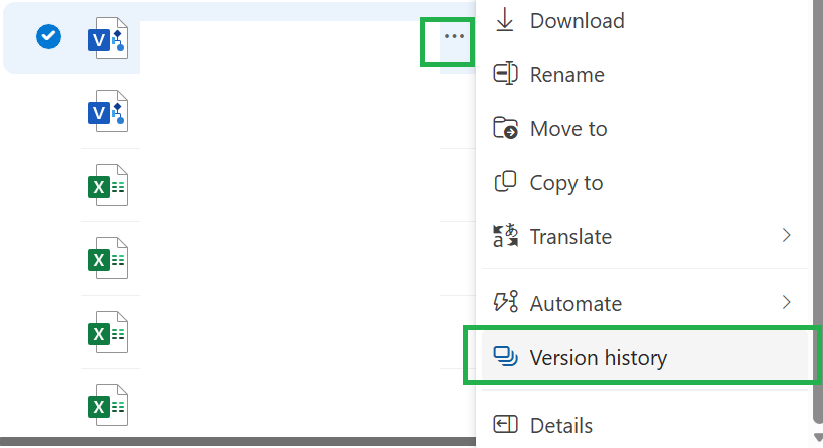Select Version history in the menu
This screenshot has width=823, height=448.
pos(645,357)
